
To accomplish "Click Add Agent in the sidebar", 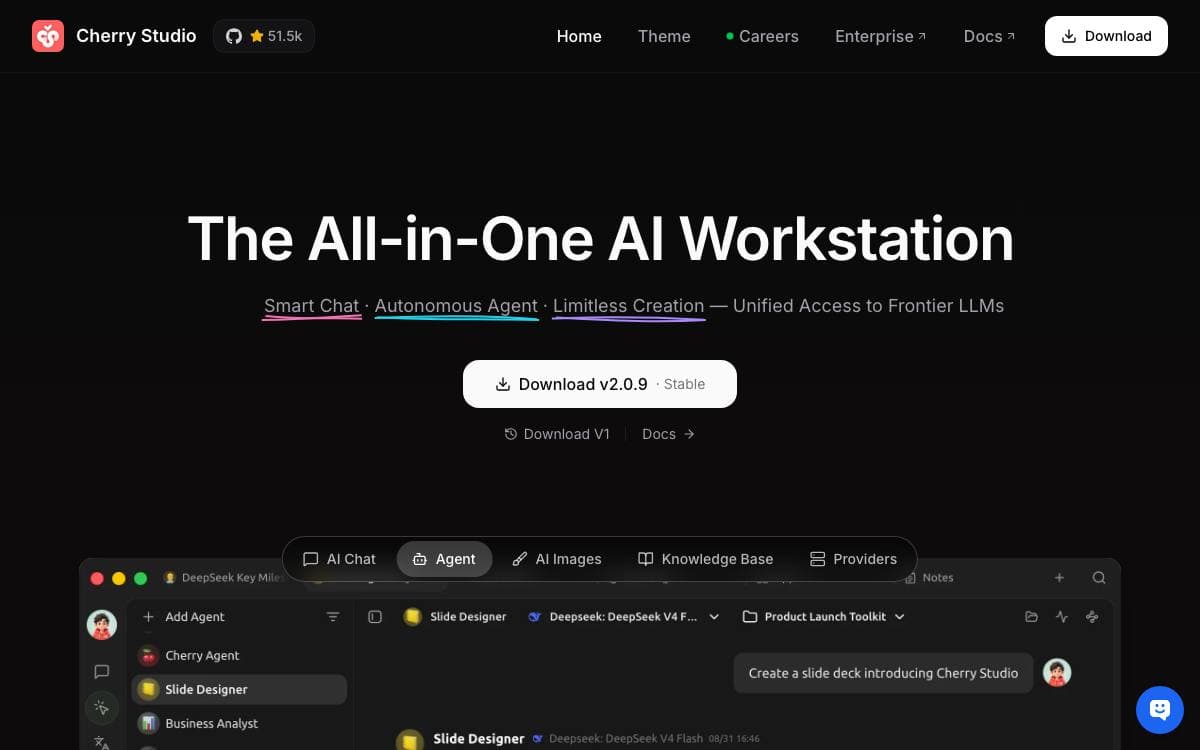I will [184, 617].
